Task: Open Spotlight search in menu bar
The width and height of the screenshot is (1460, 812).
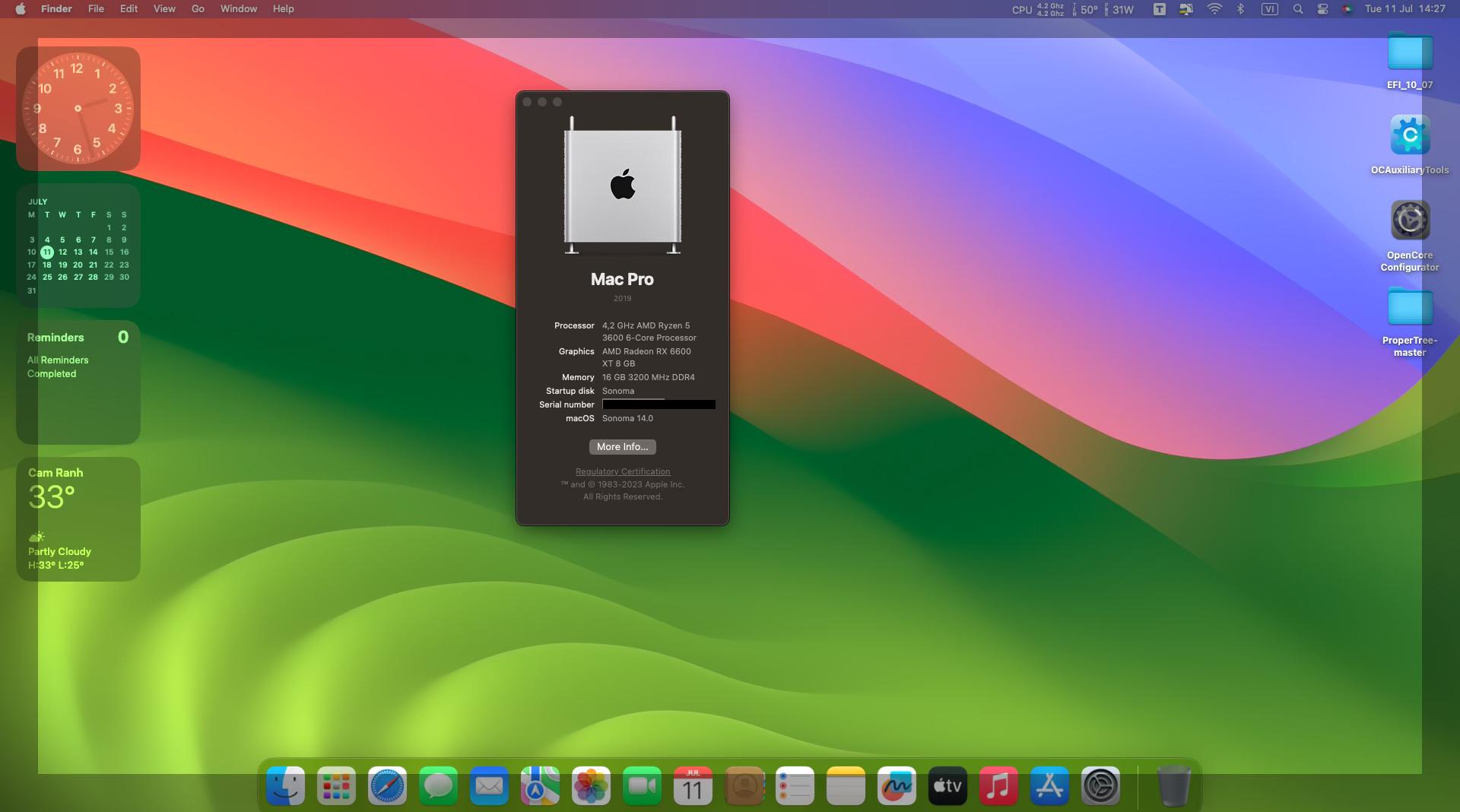Action: click(1298, 9)
